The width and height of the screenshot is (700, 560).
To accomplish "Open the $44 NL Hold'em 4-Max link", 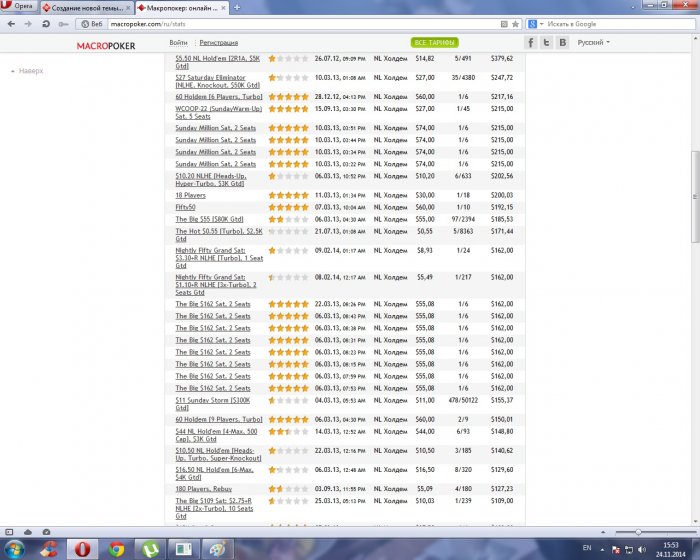I will [216, 435].
